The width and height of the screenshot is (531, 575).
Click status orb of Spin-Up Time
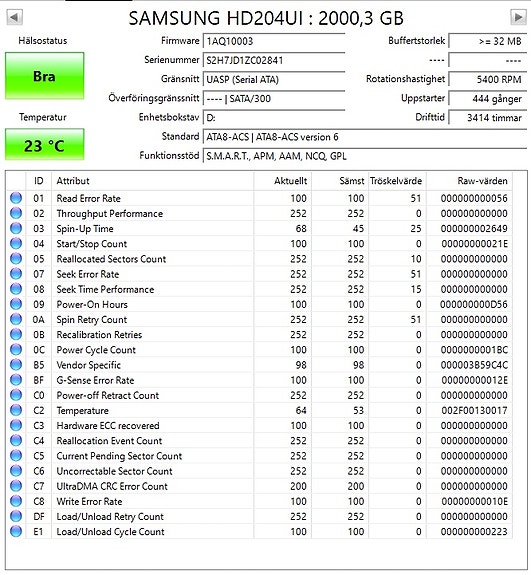click(16, 228)
